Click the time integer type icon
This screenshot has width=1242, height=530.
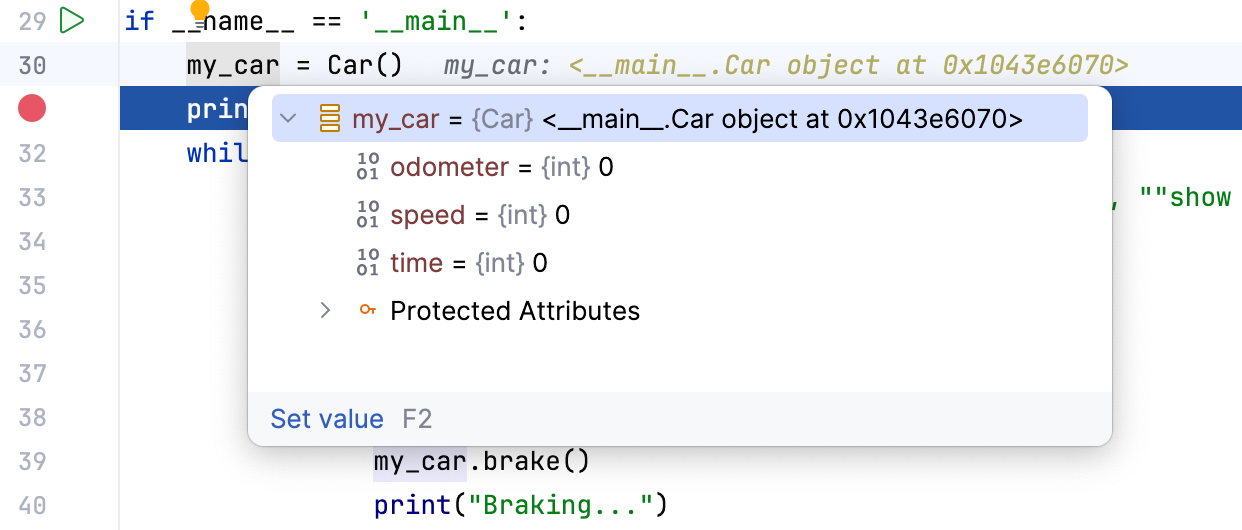pyautogui.click(x=367, y=263)
